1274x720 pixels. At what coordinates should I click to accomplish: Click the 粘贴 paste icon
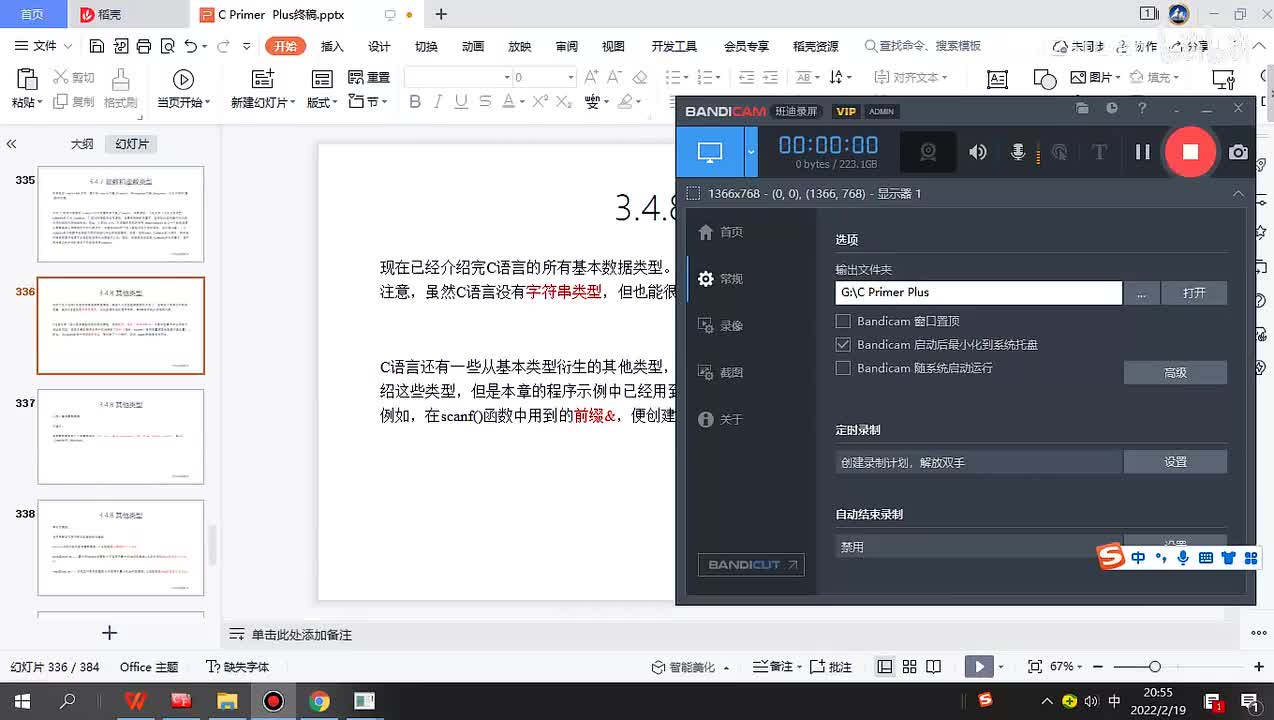27,80
